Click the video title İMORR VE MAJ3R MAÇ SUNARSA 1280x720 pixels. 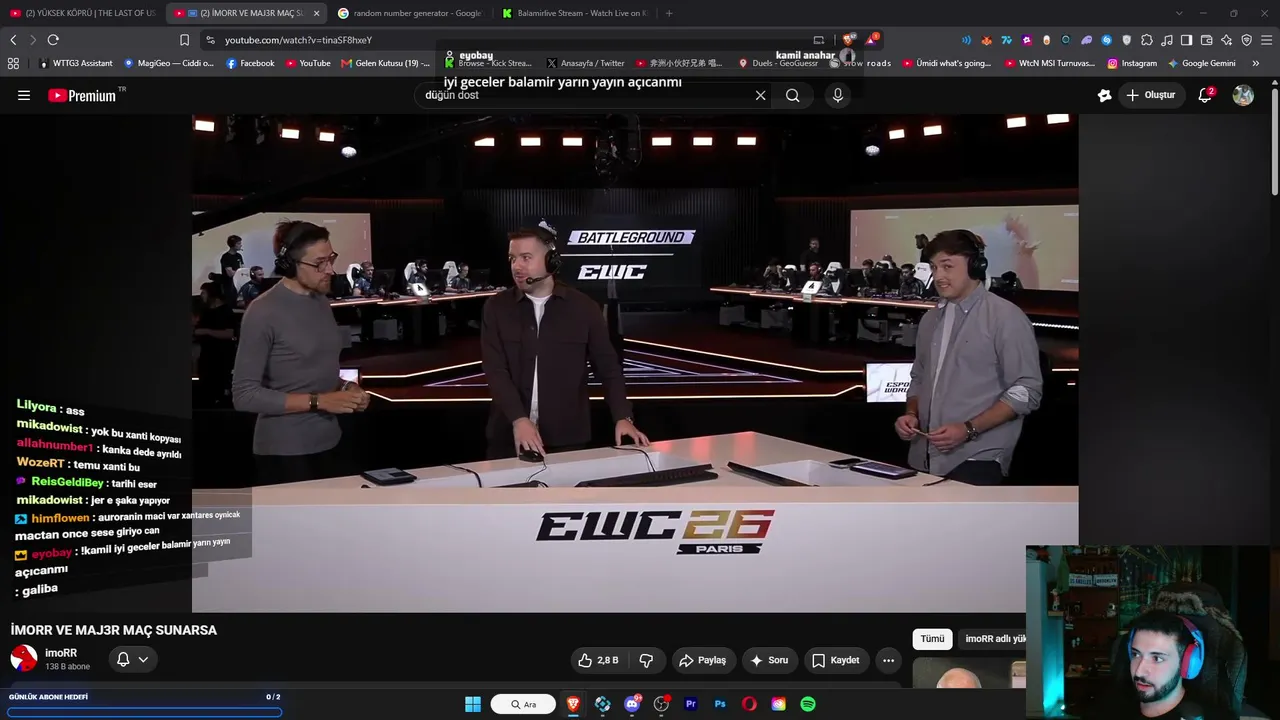(113, 630)
